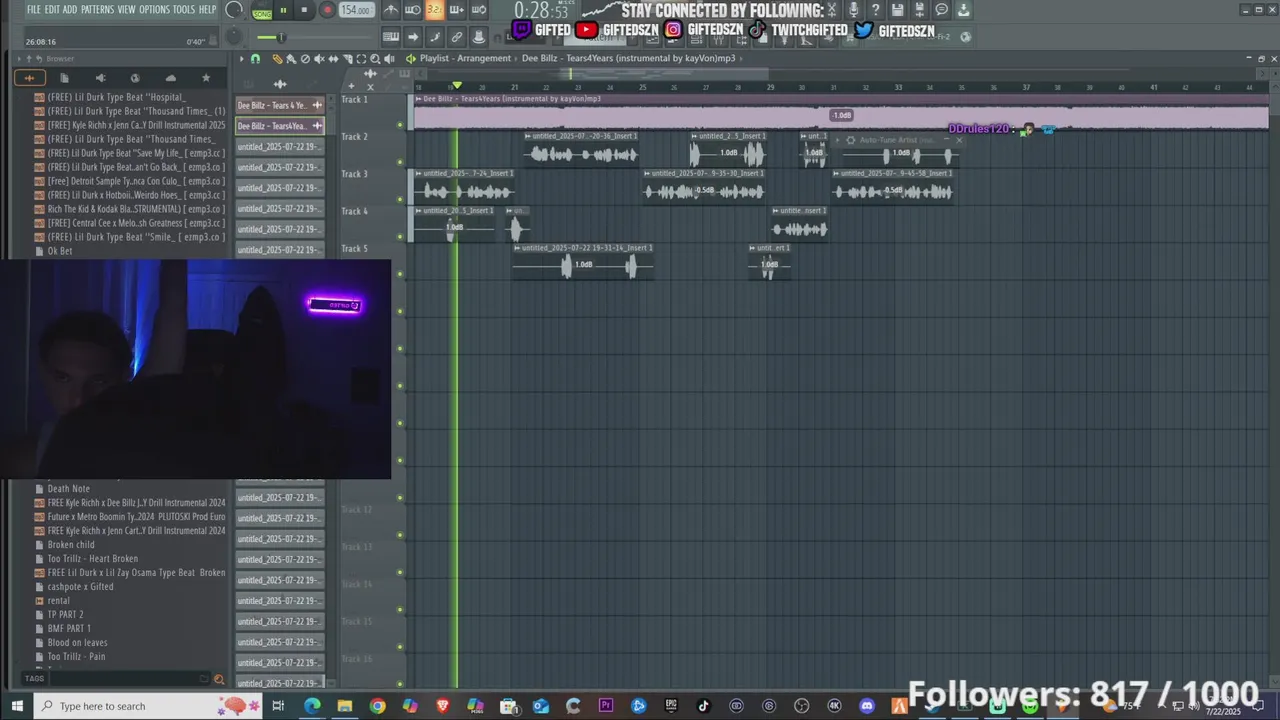This screenshot has height=720, width=1280.
Task: Select 'cashpote x Gifted' in the browser
Action: coord(81,587)
